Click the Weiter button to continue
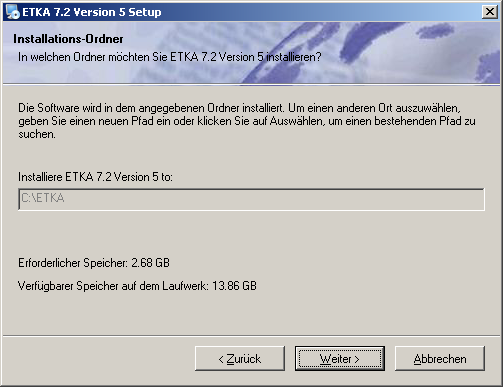The image size is (503, 387). coord(340,359)
